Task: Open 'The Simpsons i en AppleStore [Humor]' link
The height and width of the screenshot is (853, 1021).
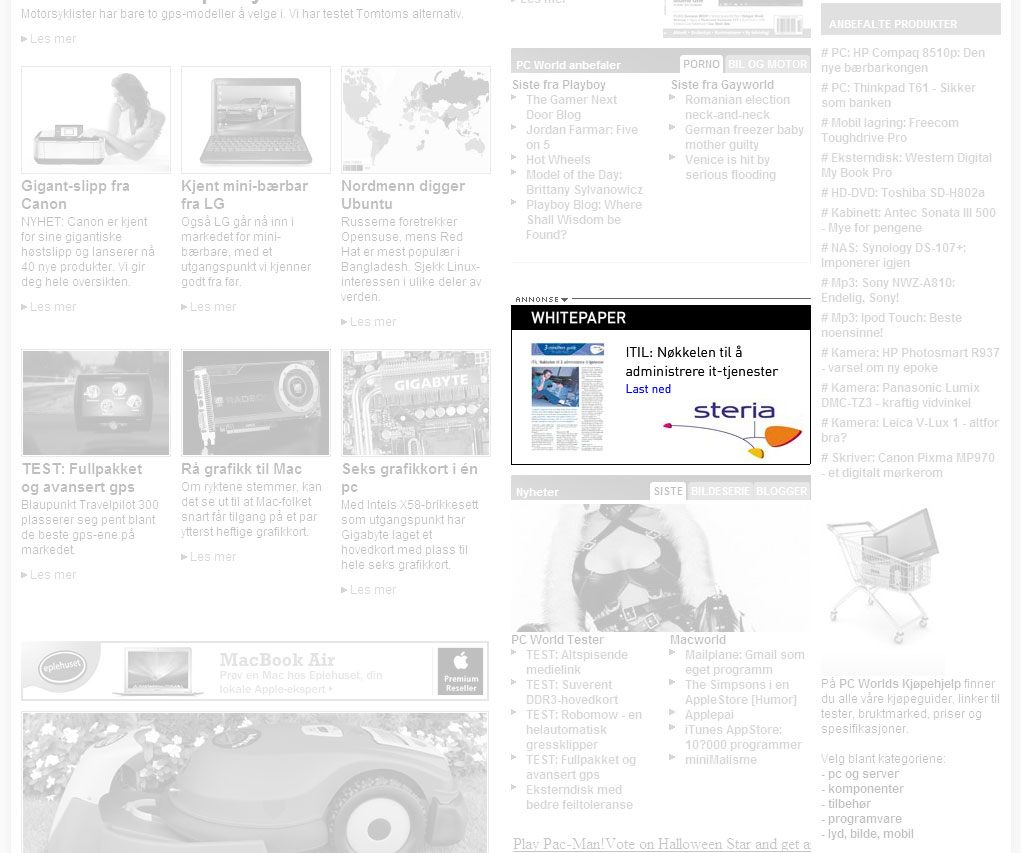Action: (x=740, y=692)
